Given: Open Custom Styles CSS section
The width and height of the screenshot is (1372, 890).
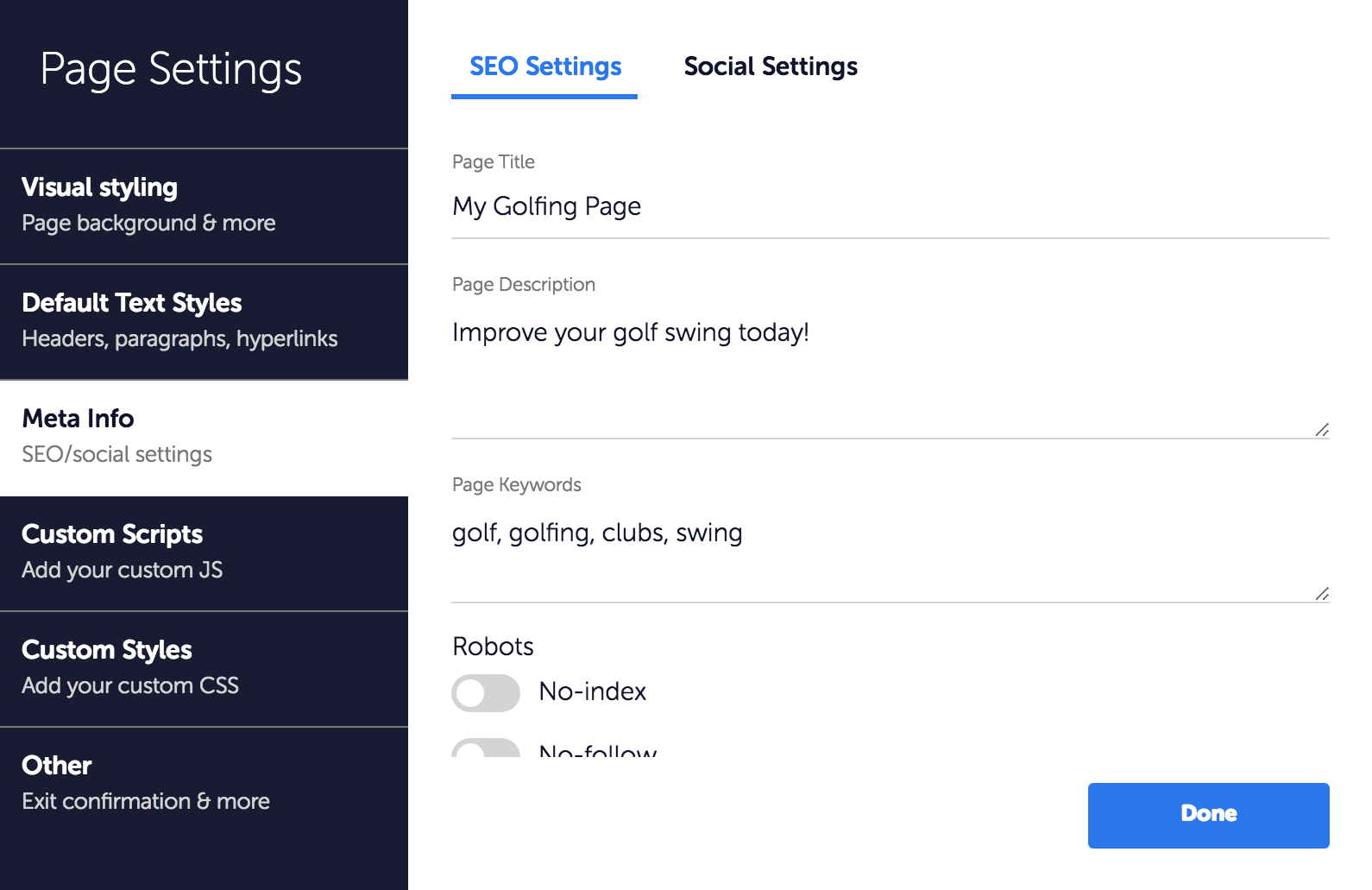Looking at the screenshot, I should pyautogui.click(x=204, y=668).
